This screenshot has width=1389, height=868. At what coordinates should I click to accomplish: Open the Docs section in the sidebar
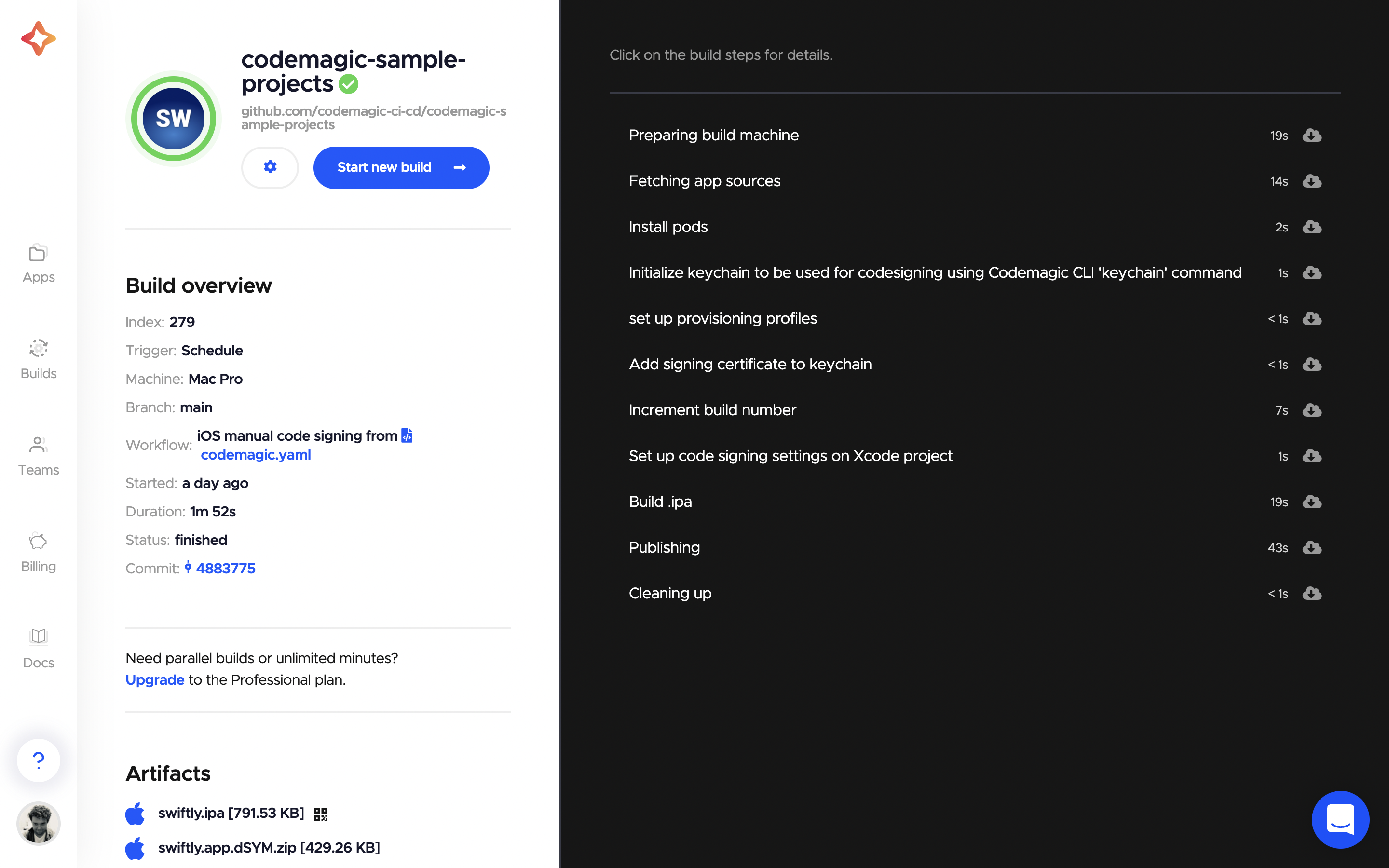point(38,648)
